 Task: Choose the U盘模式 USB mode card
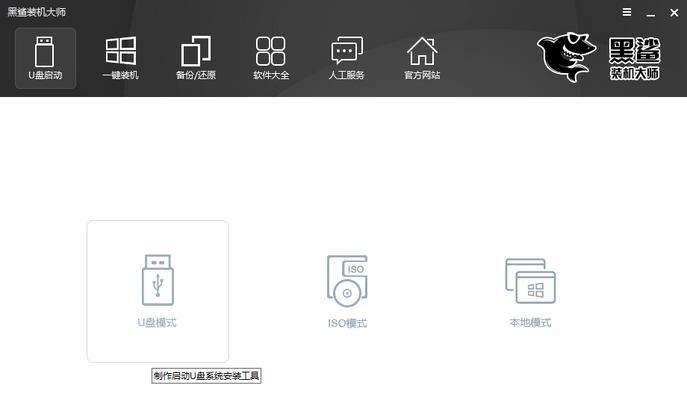tap(158, 291)
